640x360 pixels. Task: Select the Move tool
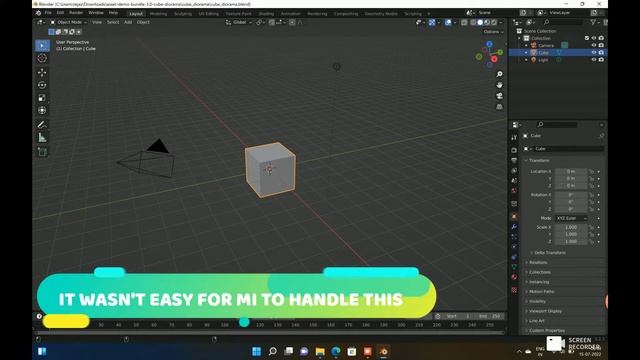coord(42,72)
